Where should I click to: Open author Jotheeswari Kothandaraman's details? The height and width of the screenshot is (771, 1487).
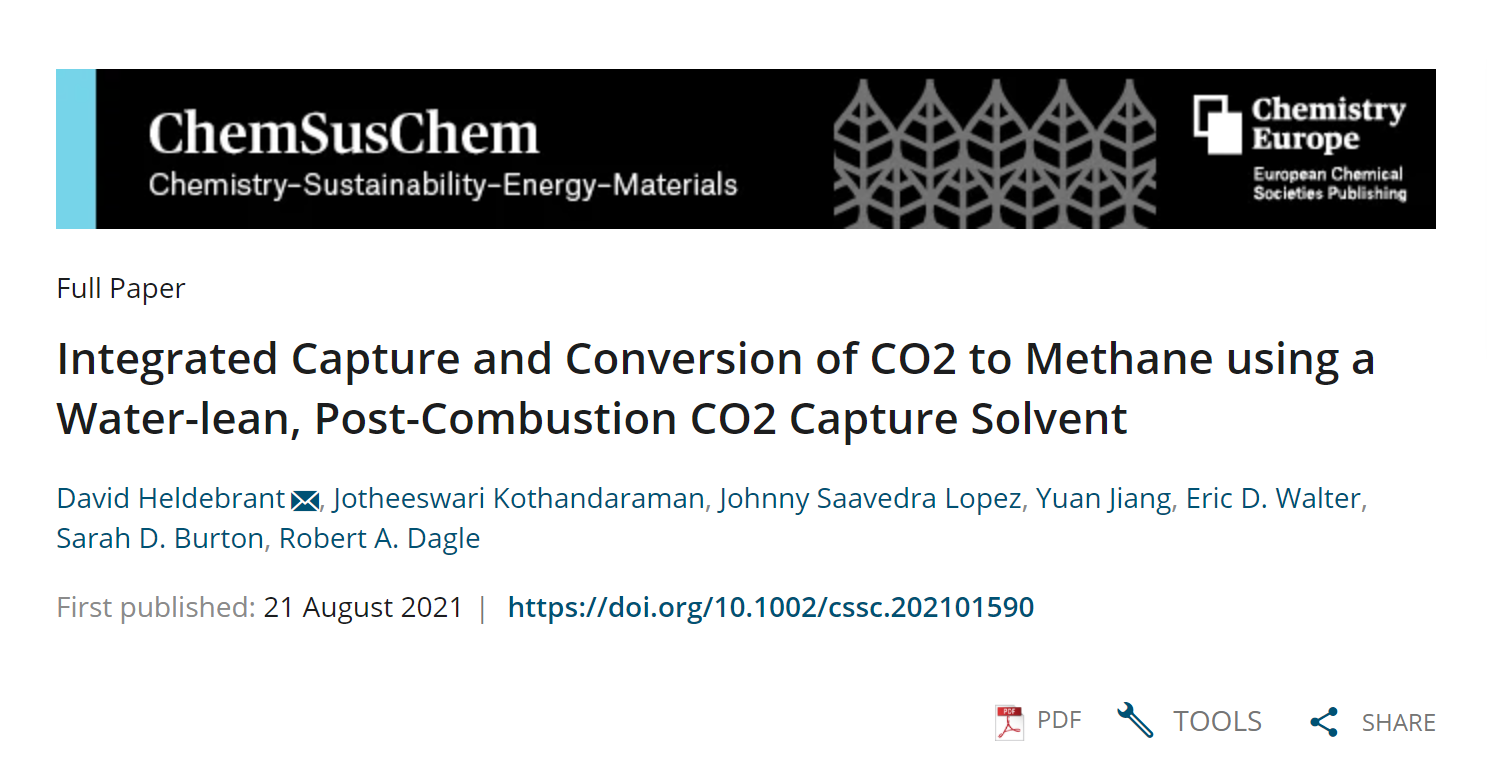(x=518, y=498)
